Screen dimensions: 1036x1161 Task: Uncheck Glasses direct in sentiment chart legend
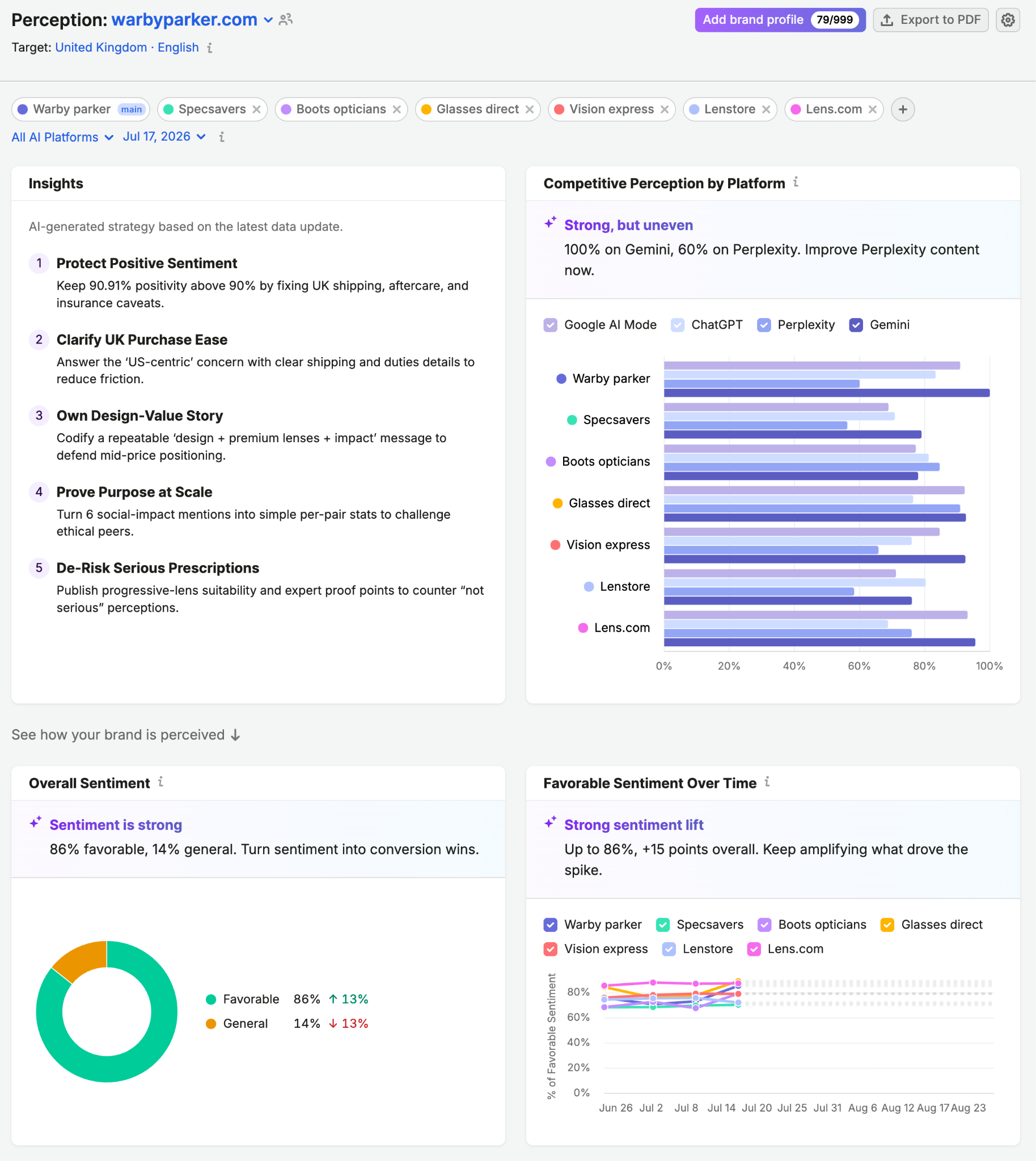pyautogui.click(x=887, y=925)
